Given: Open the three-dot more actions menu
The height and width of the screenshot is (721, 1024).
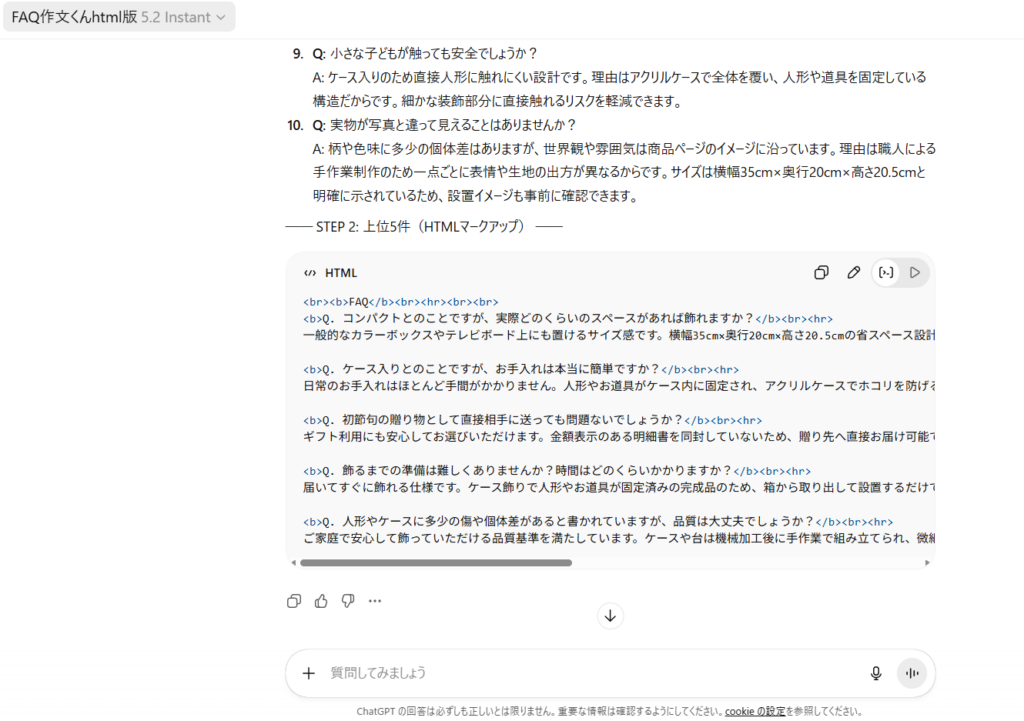Looking at the screenshot, I should pos(375,601).
